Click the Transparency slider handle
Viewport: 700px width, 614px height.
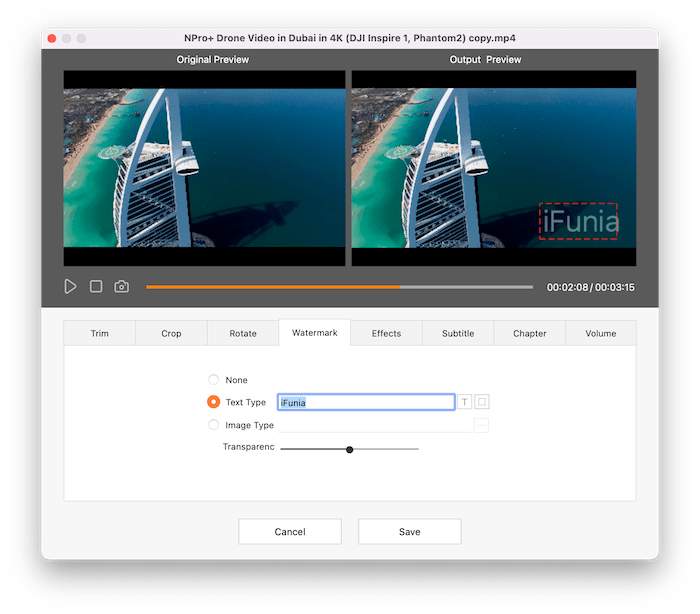350,449
